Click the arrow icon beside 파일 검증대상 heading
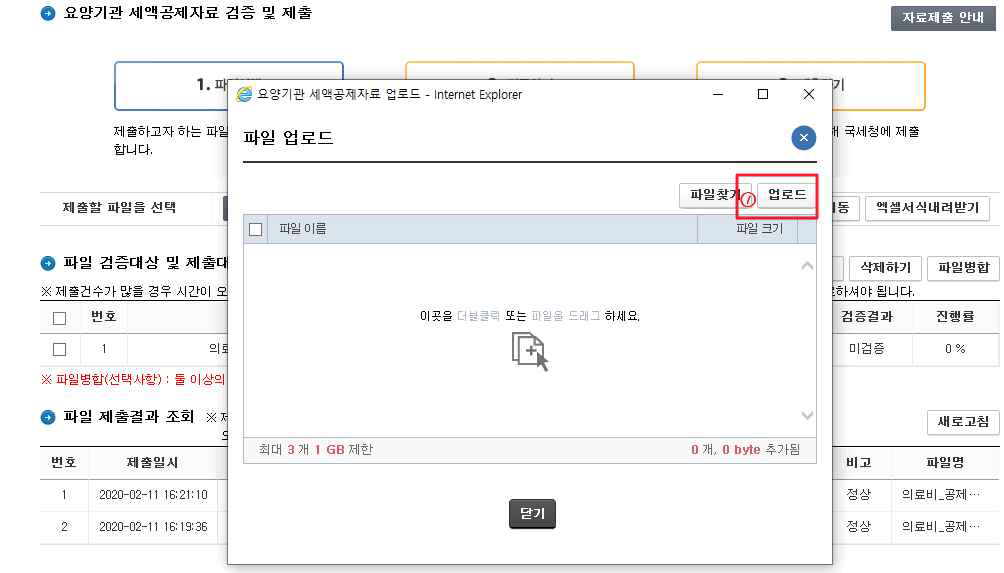Screen dimensions: 1004x573 pyautogui.click(x=48, y=264)
